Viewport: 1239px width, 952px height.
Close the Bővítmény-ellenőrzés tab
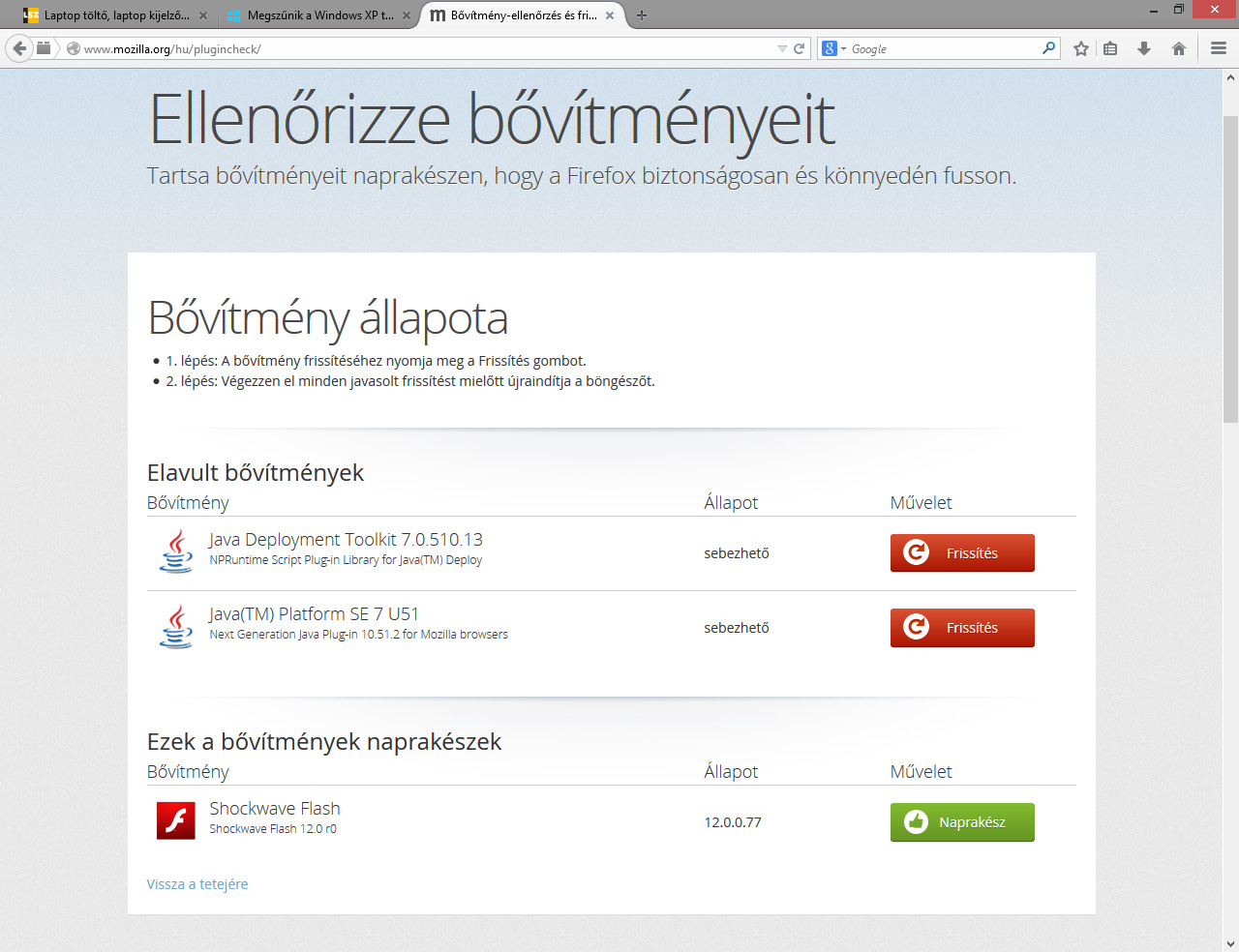click(x=610, y=15)
